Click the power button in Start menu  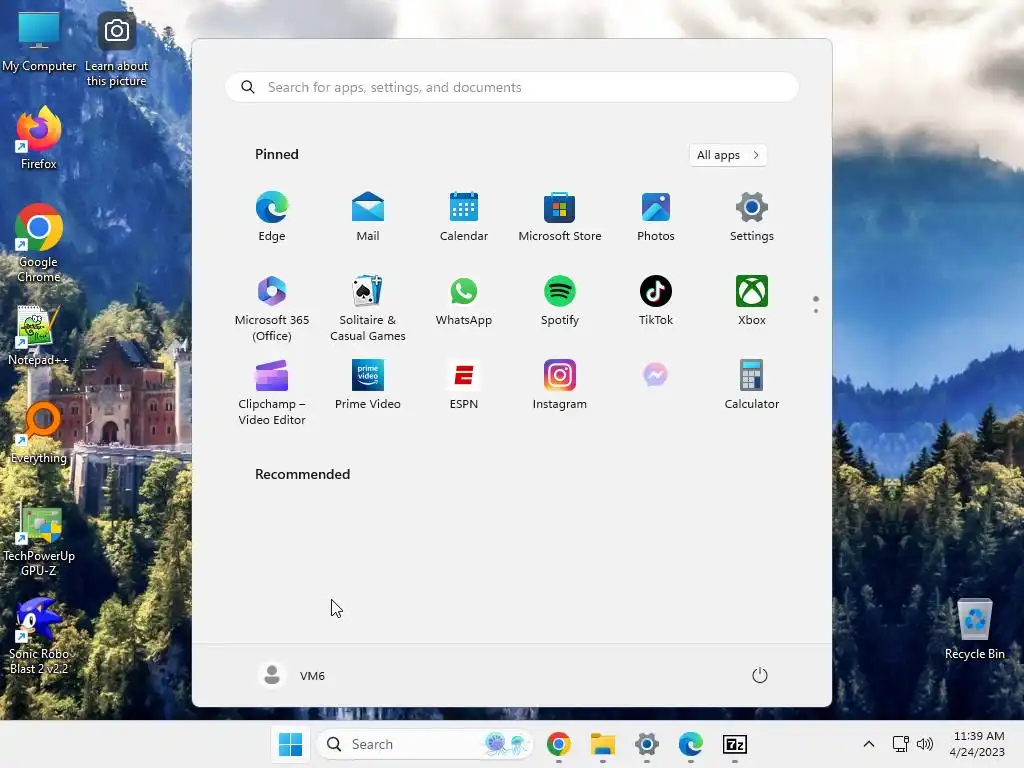tap(760, 675)
